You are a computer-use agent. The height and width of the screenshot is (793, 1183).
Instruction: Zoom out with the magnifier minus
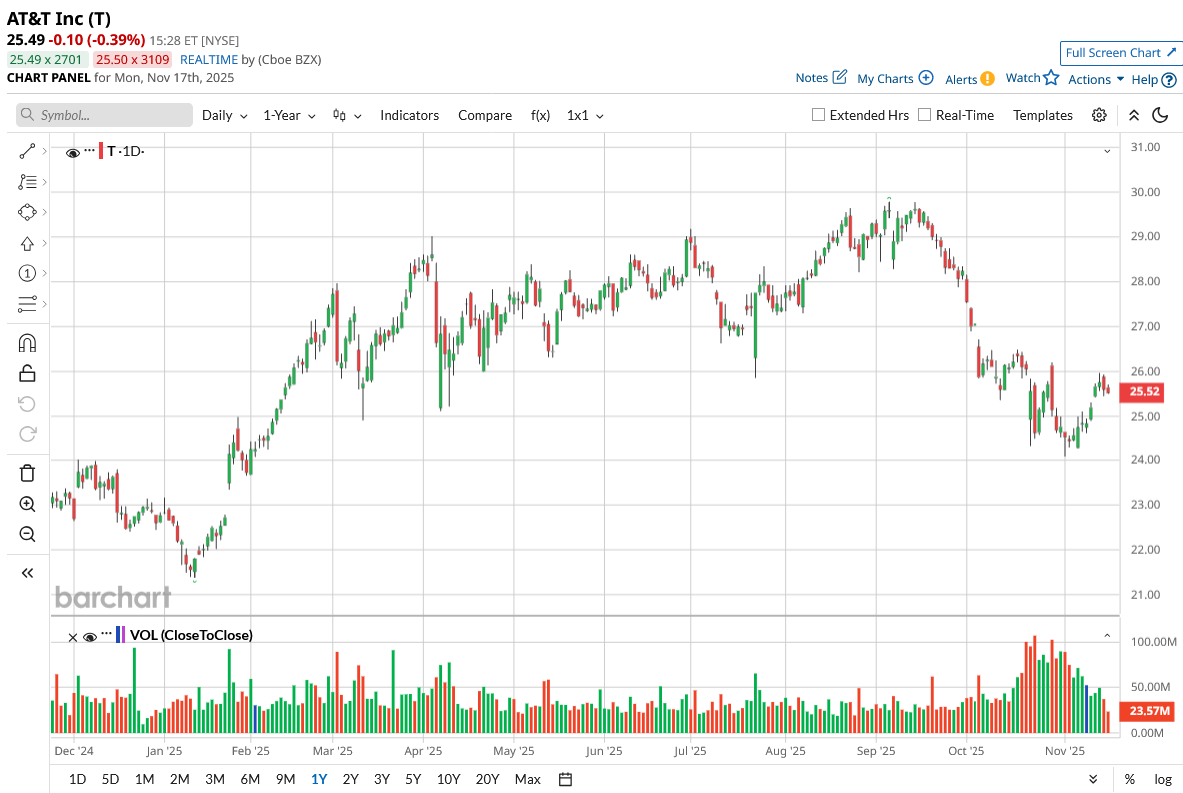click(x=27, y=534)
